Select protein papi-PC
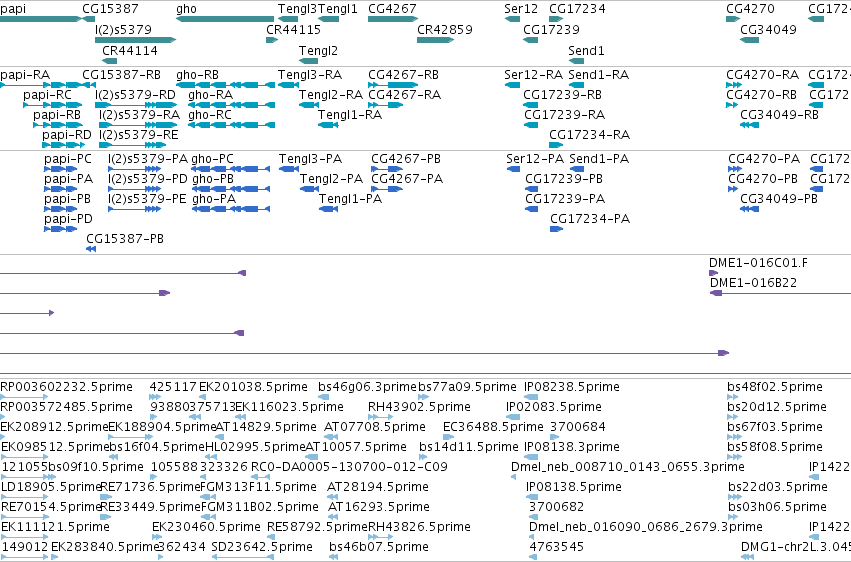The width and height of the screenshot is (851, 562). (x=60, y=169)
